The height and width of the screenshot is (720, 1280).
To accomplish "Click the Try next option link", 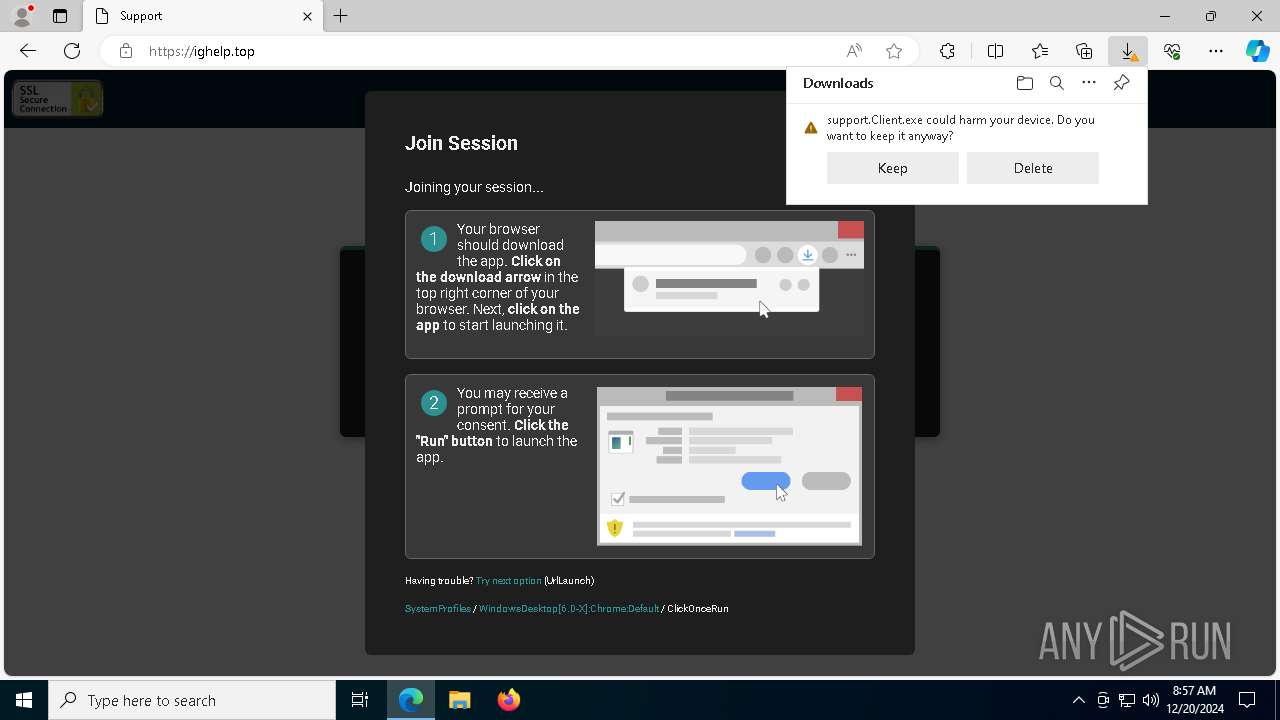I will point(508,581).
